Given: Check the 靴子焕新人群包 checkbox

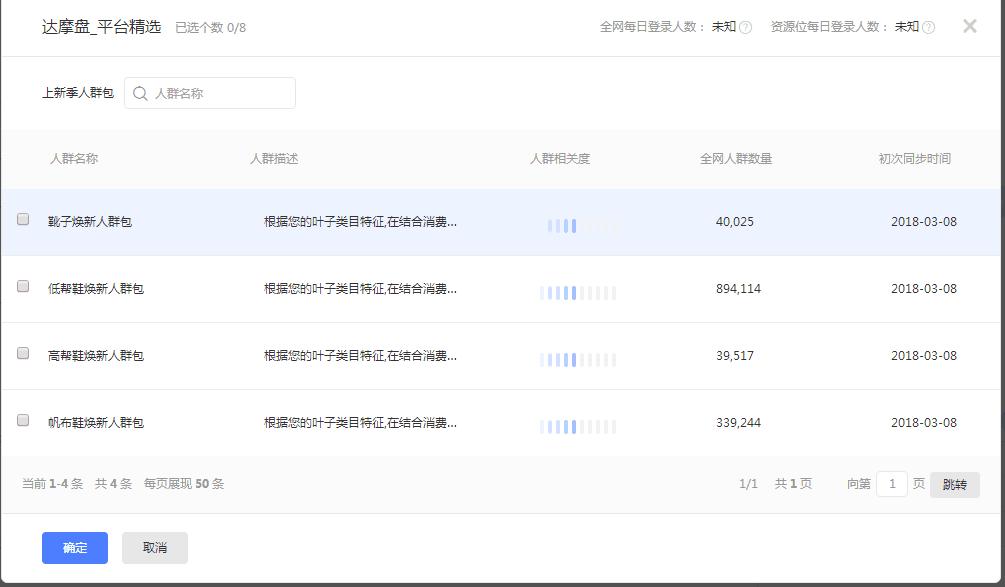Looking at the screenshot, I should click(x=23, y=219).
